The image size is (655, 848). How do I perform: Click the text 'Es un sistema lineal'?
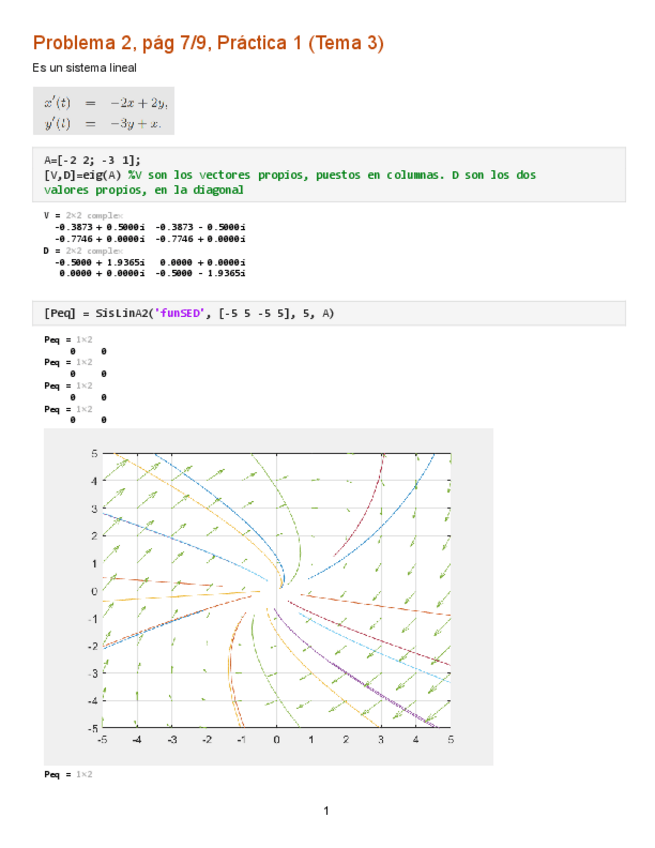click(85, 68)
